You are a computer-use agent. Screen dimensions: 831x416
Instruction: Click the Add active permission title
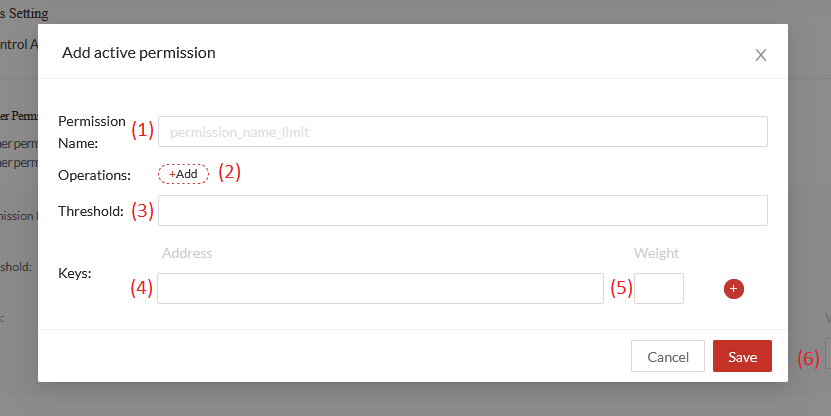(139, 53)
